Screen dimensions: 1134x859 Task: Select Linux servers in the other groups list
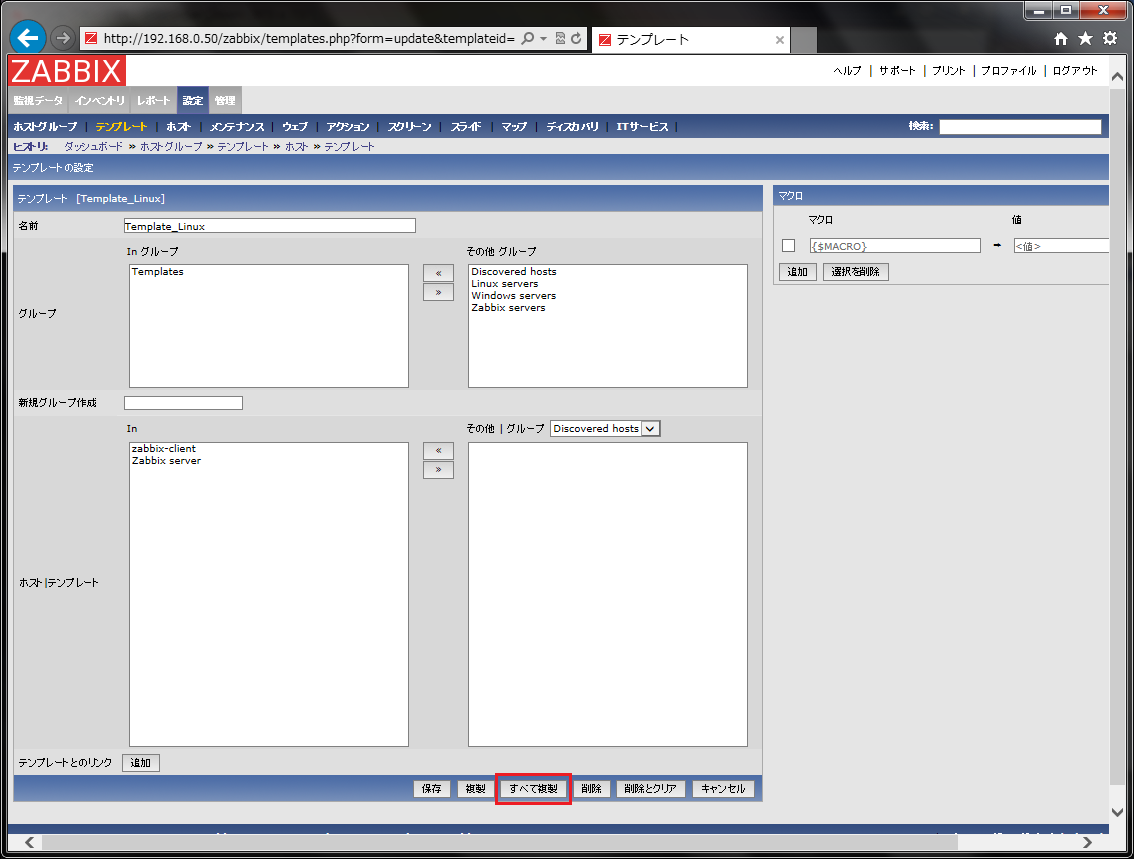(505, 284)
